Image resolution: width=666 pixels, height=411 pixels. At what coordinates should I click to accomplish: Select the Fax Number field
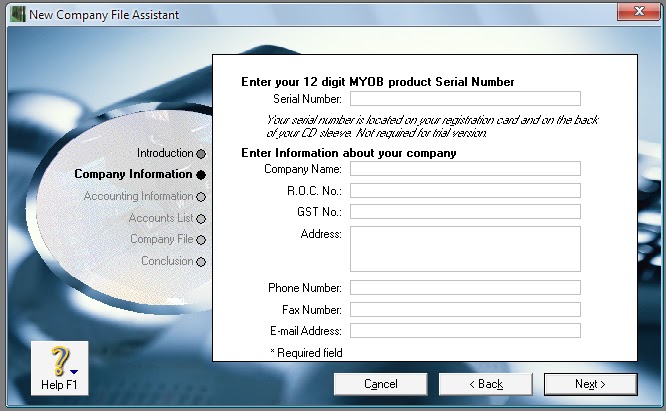(x=465, y=310)
